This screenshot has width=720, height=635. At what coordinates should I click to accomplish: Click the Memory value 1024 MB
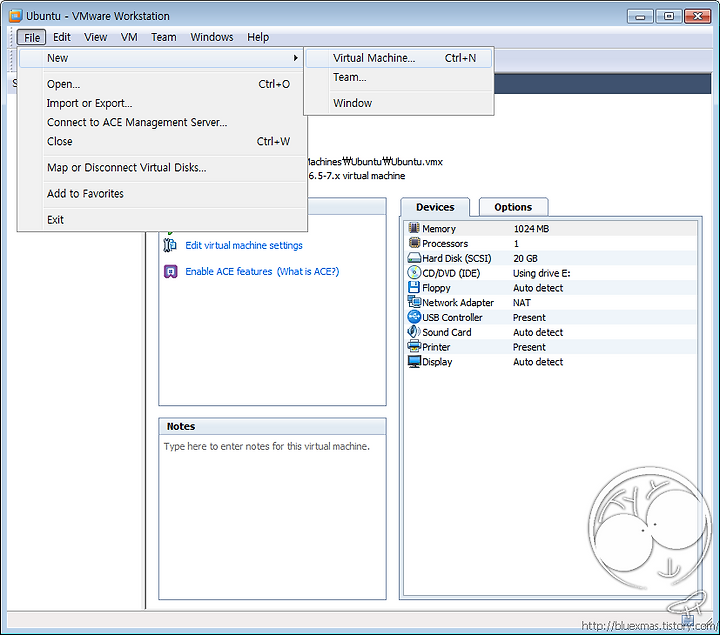(x=531, y=229)
